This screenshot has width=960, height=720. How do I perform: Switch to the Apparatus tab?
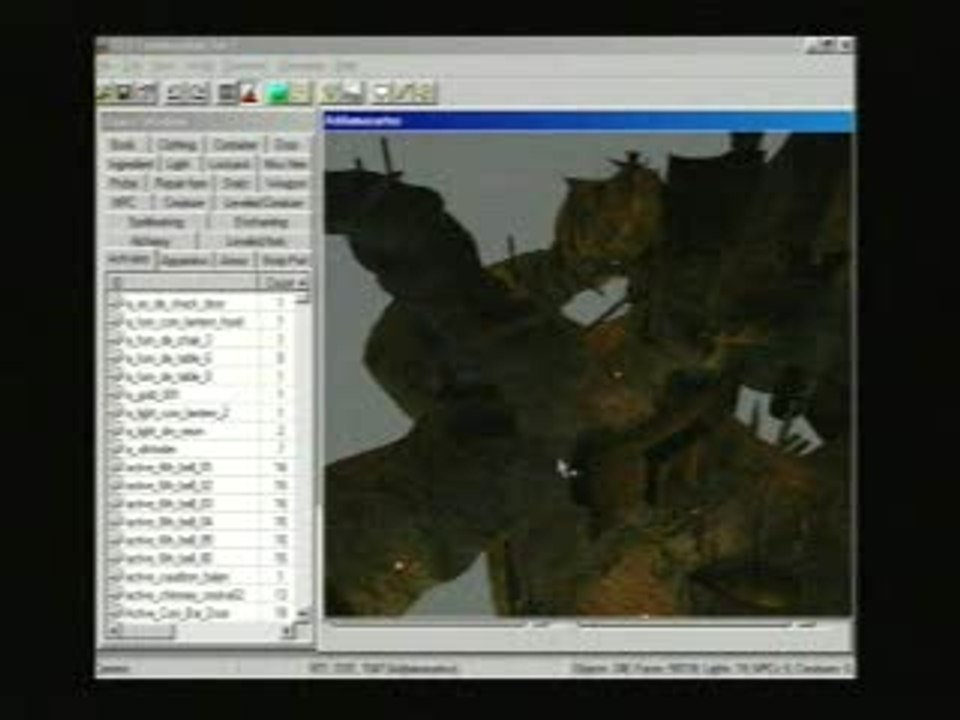[186, 260]
